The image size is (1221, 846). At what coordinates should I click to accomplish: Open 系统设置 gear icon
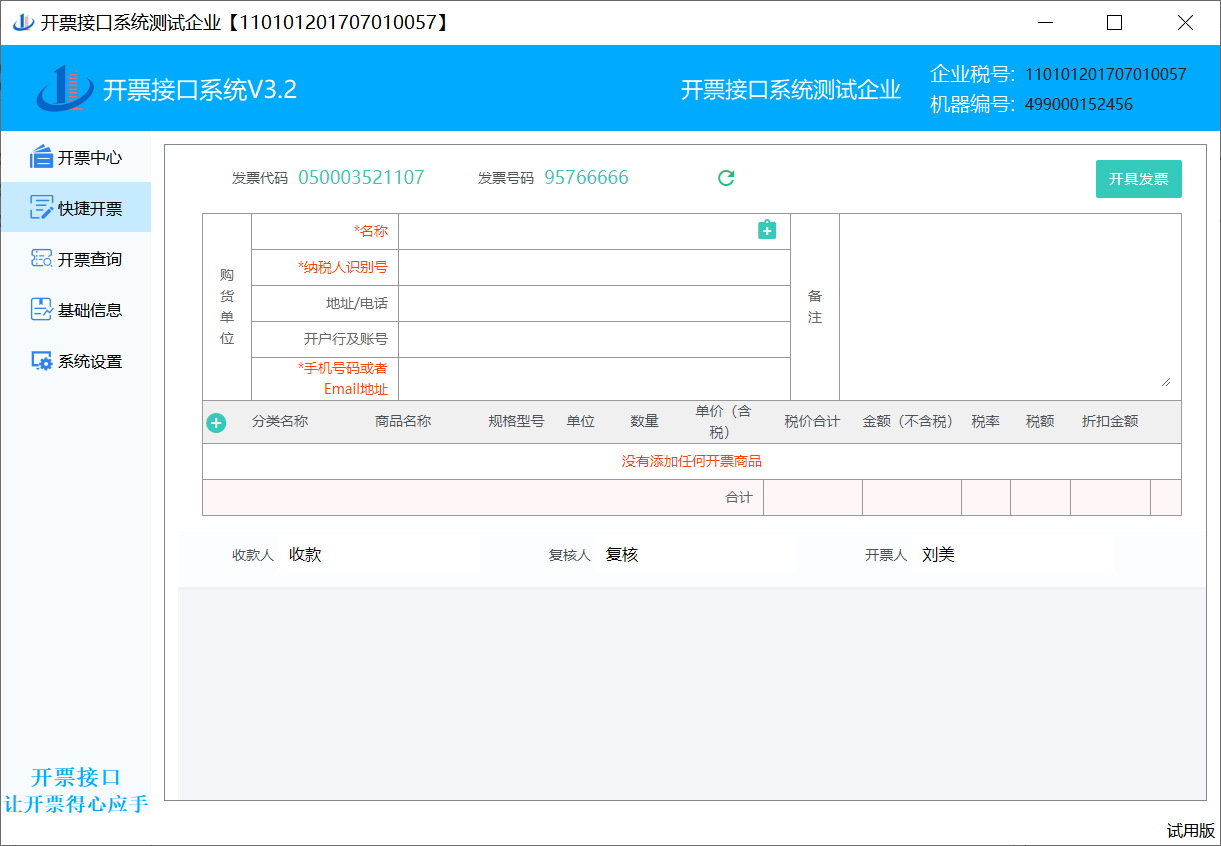click(41, 361)
